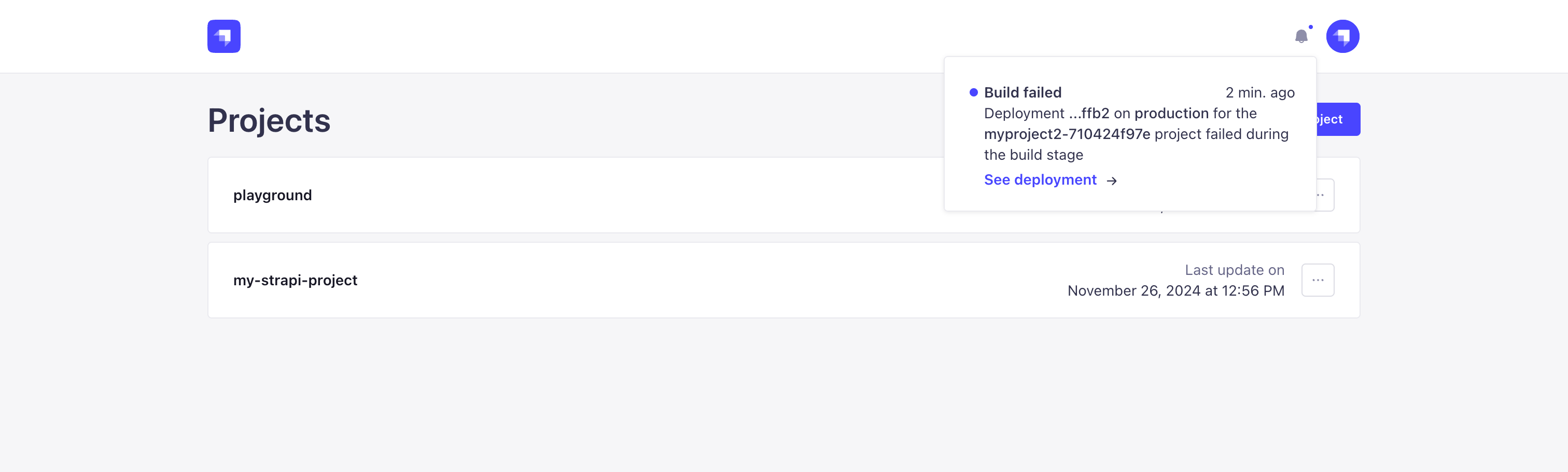Open the playground project
1568x472 pixels.
(273, 195)
